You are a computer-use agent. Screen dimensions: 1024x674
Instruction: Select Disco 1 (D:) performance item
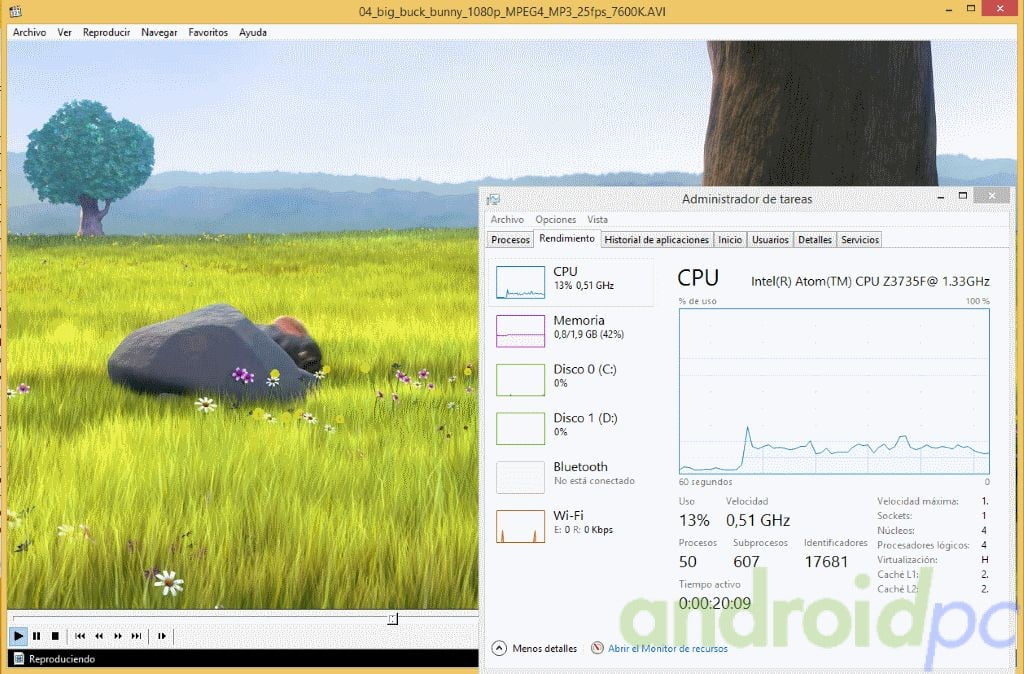tap(572, 428)
